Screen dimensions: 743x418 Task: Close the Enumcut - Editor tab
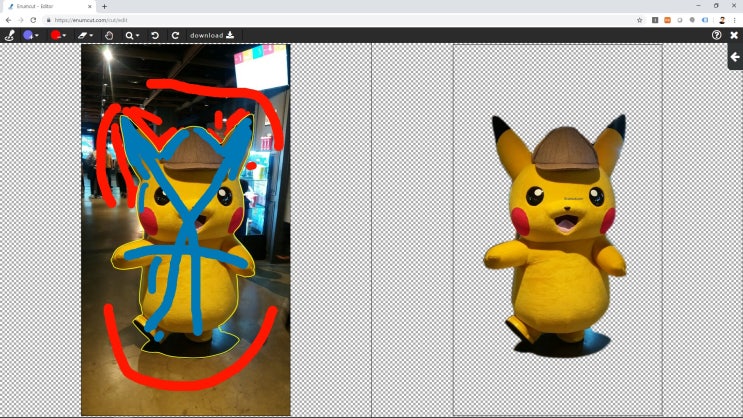[90, 7]
